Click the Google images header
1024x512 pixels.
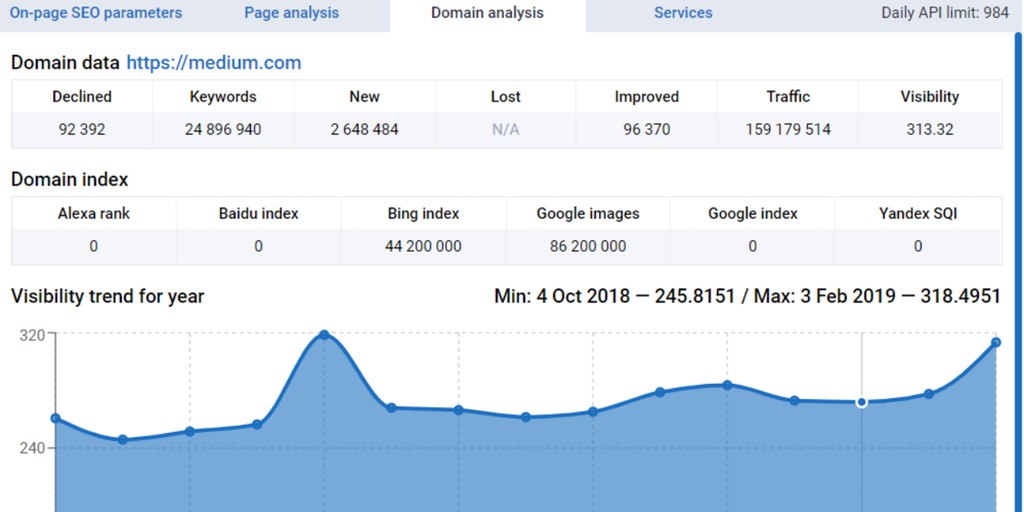click(x=588, y=214)
